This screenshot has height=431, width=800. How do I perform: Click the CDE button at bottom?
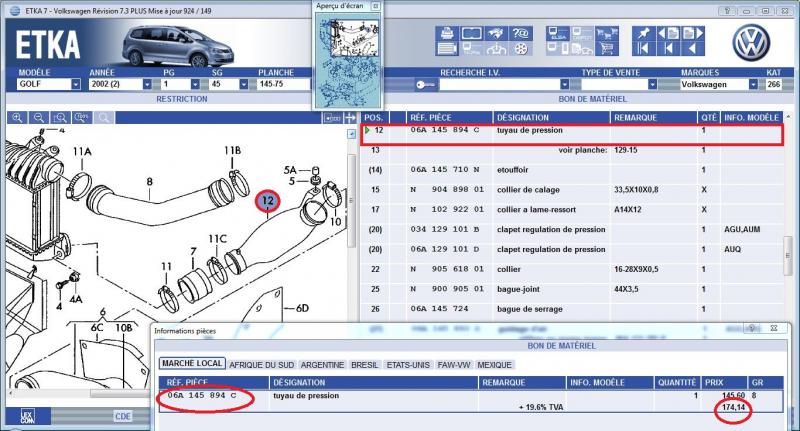123,416
